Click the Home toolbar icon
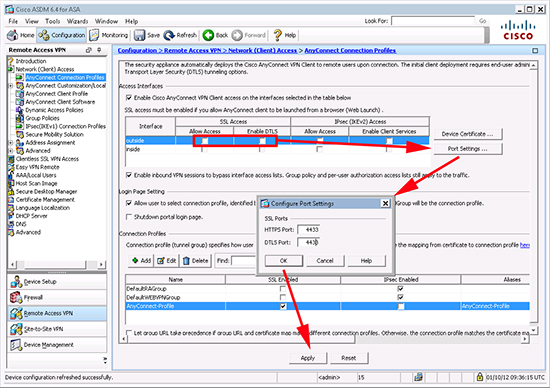This screenshot has width=550, height=388. (13, 35)
